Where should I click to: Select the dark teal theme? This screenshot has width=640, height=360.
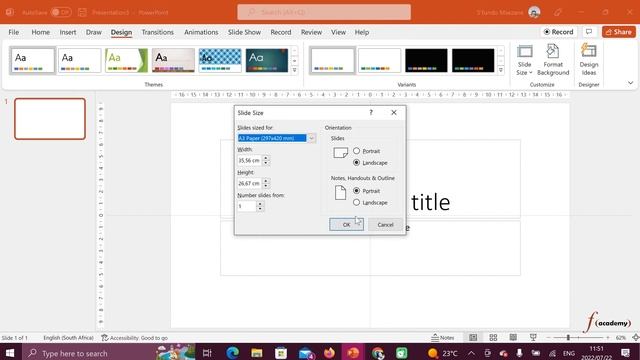(x=267, y=60)
